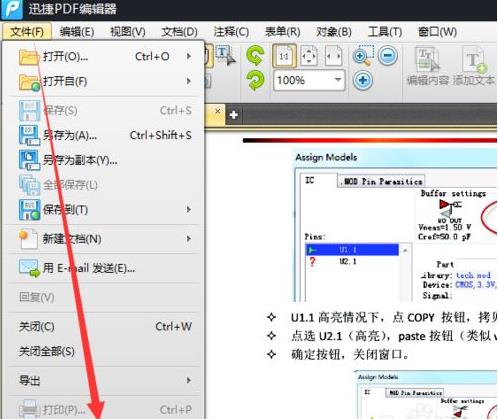Add a new tab with plus button

[234, 115]
